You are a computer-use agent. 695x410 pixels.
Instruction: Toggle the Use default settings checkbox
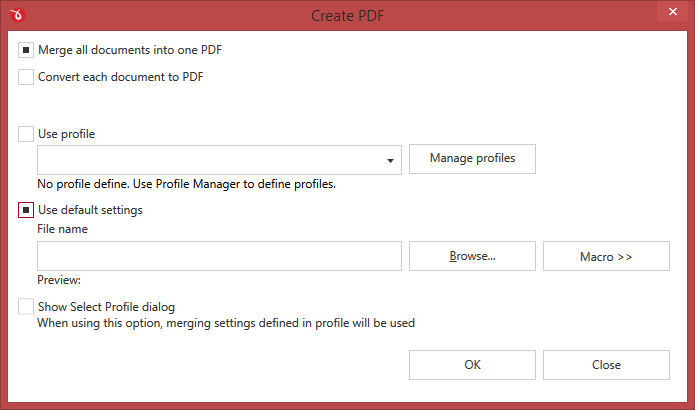pos(26,210)
